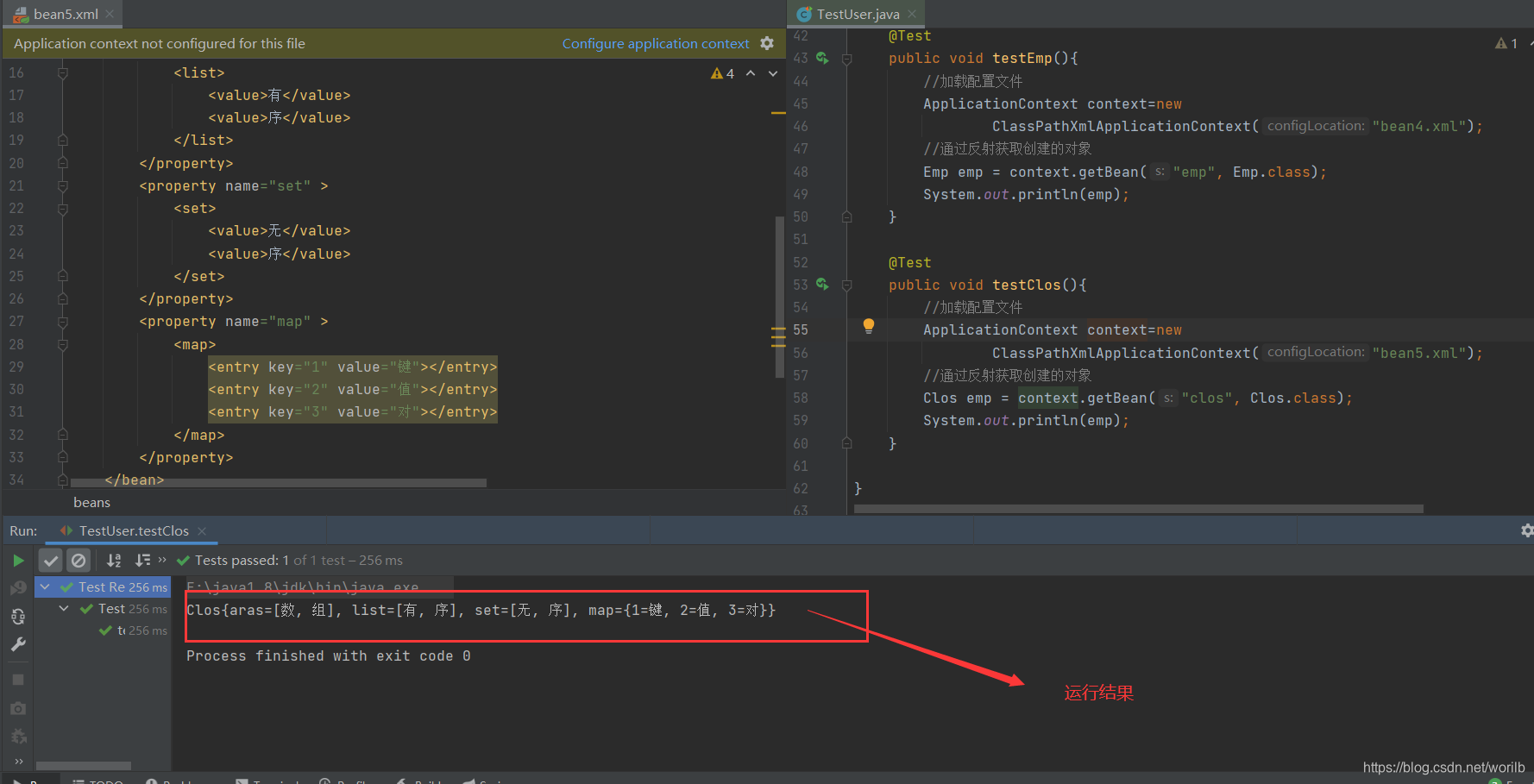Click Configure application context link
The width and height of the screenshot is (1534, 784).
coord(656,43)
